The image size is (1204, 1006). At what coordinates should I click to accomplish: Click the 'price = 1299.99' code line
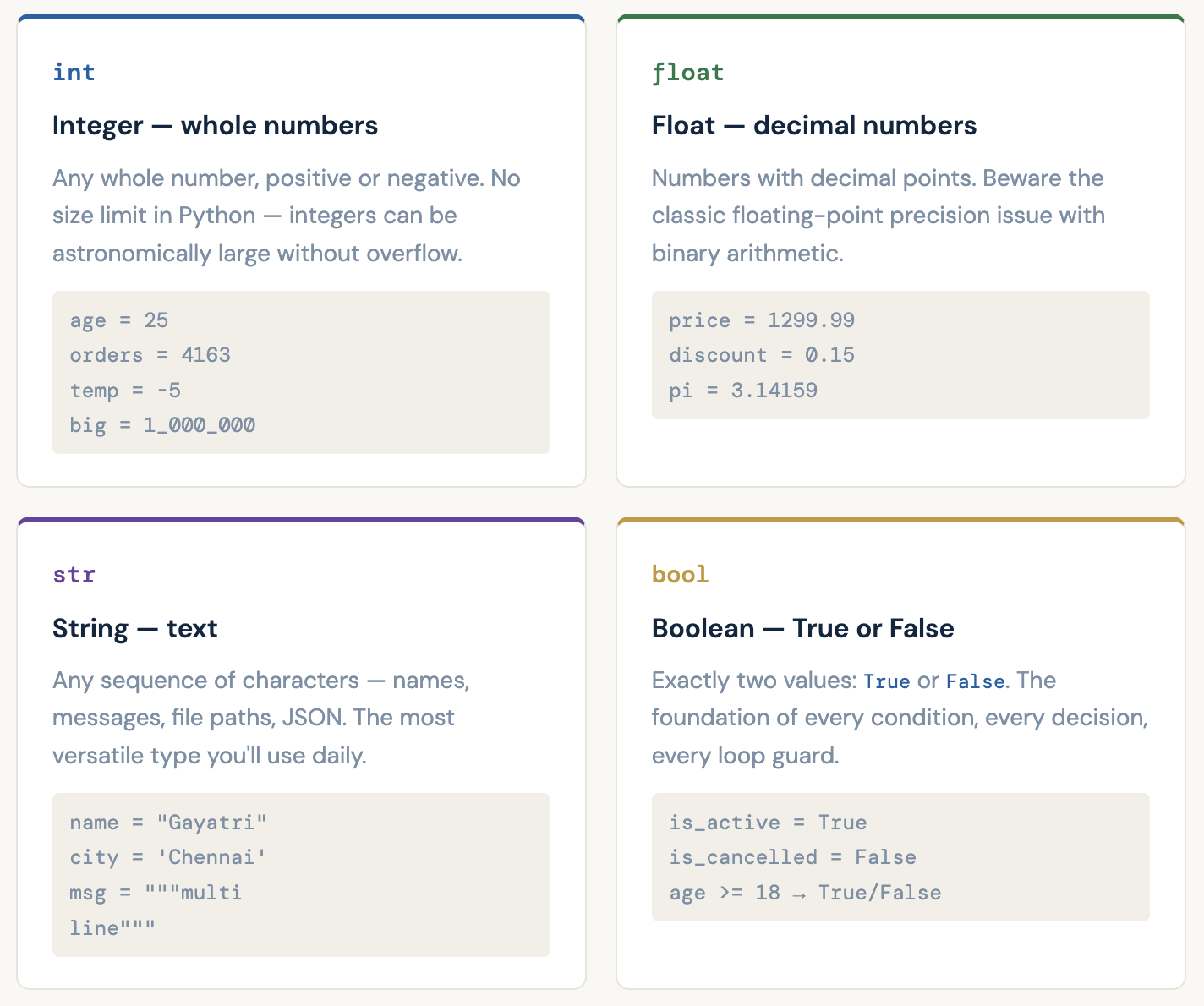762,320
